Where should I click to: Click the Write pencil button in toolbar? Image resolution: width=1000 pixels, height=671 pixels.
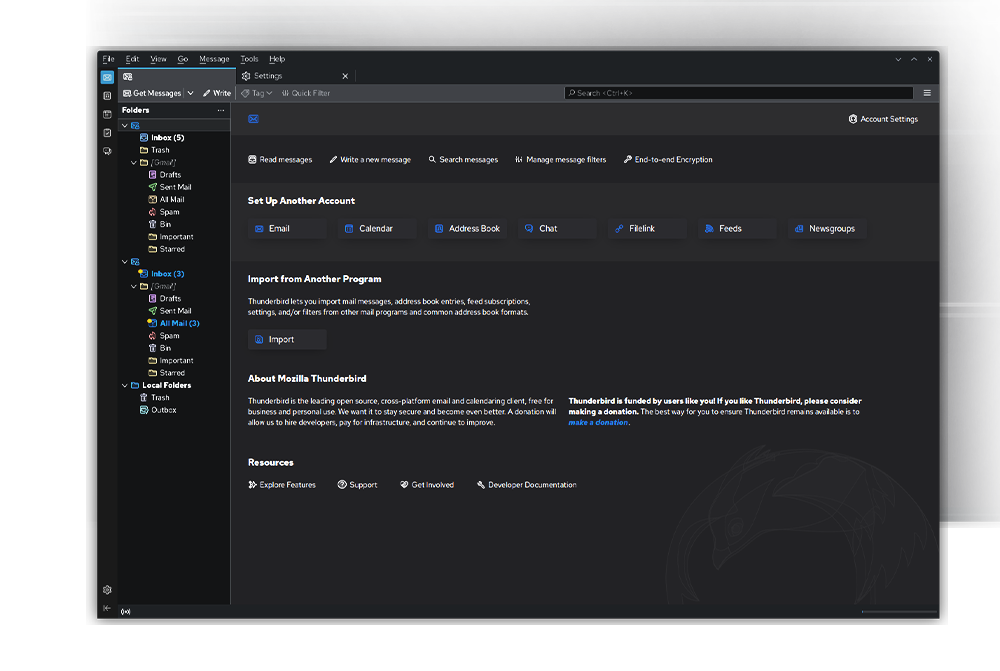point(217,93)
